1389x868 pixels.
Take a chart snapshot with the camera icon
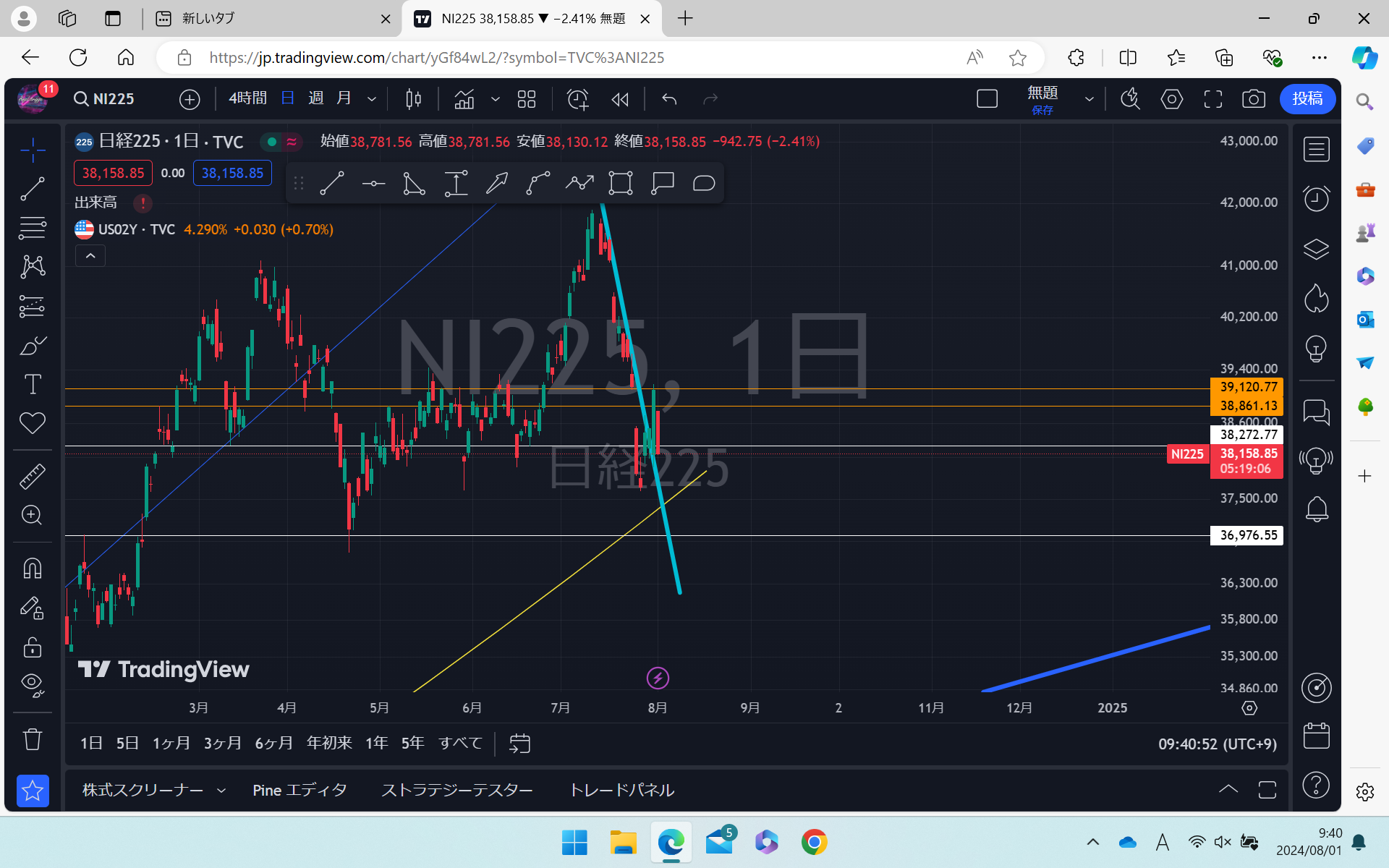(1254, 99)
